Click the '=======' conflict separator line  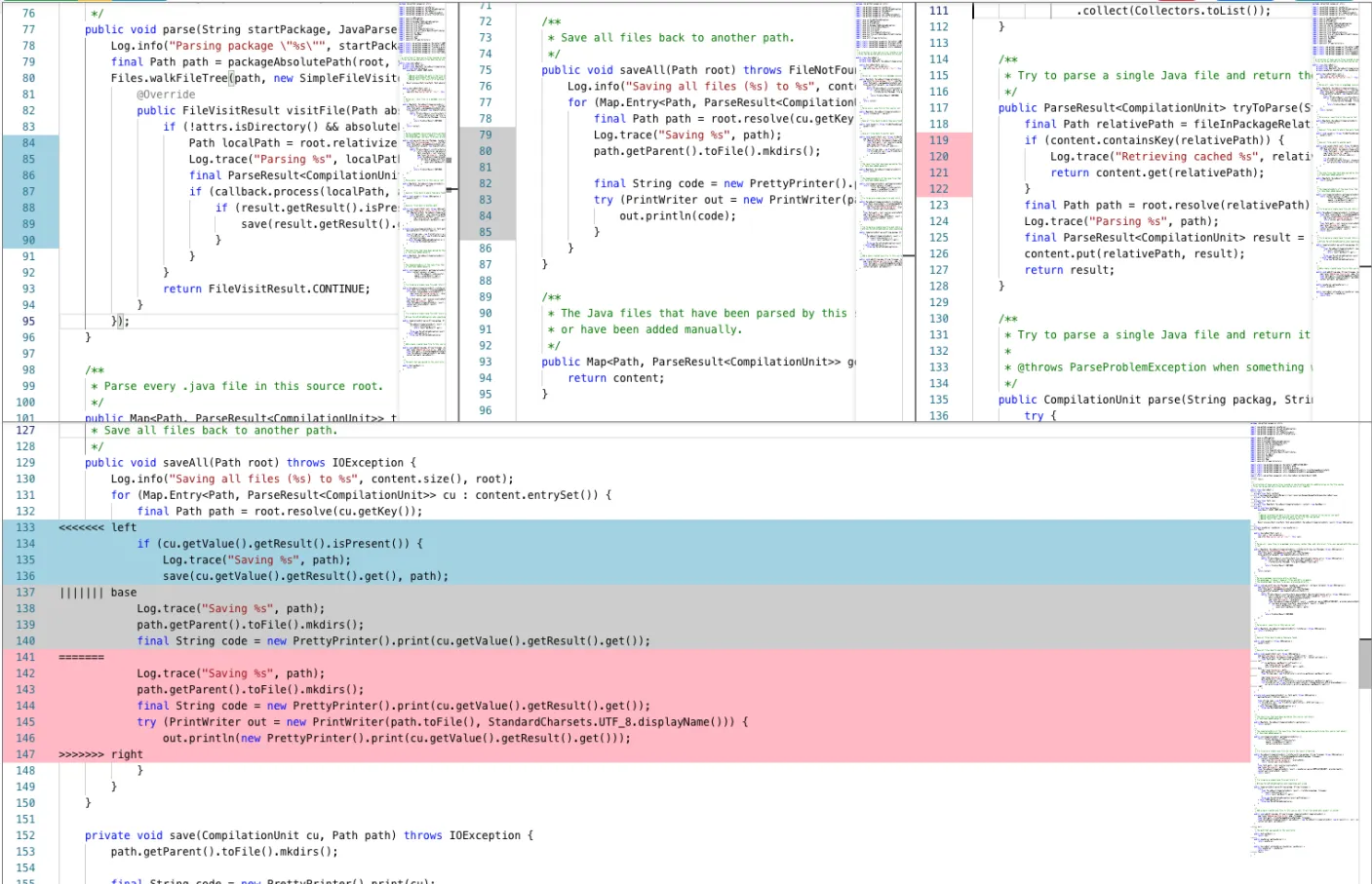tap(81, 657)
